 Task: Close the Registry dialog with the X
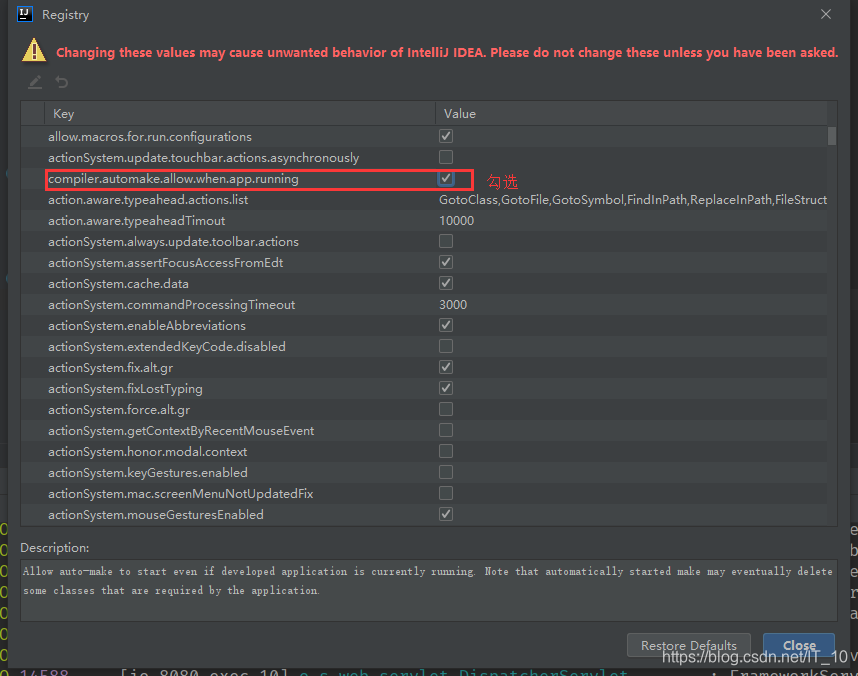point(826,14)
